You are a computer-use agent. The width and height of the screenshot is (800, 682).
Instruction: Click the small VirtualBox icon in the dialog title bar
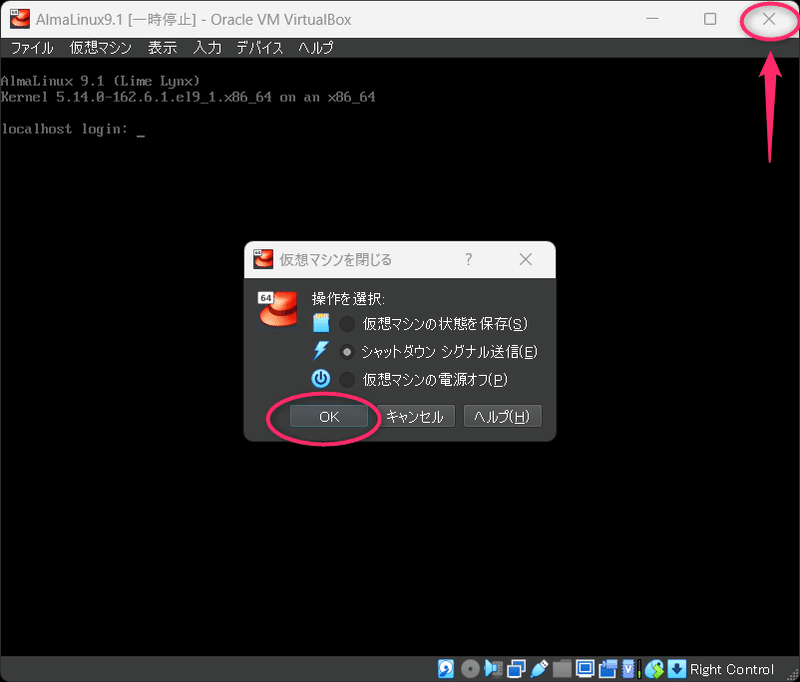click(263, 259)
